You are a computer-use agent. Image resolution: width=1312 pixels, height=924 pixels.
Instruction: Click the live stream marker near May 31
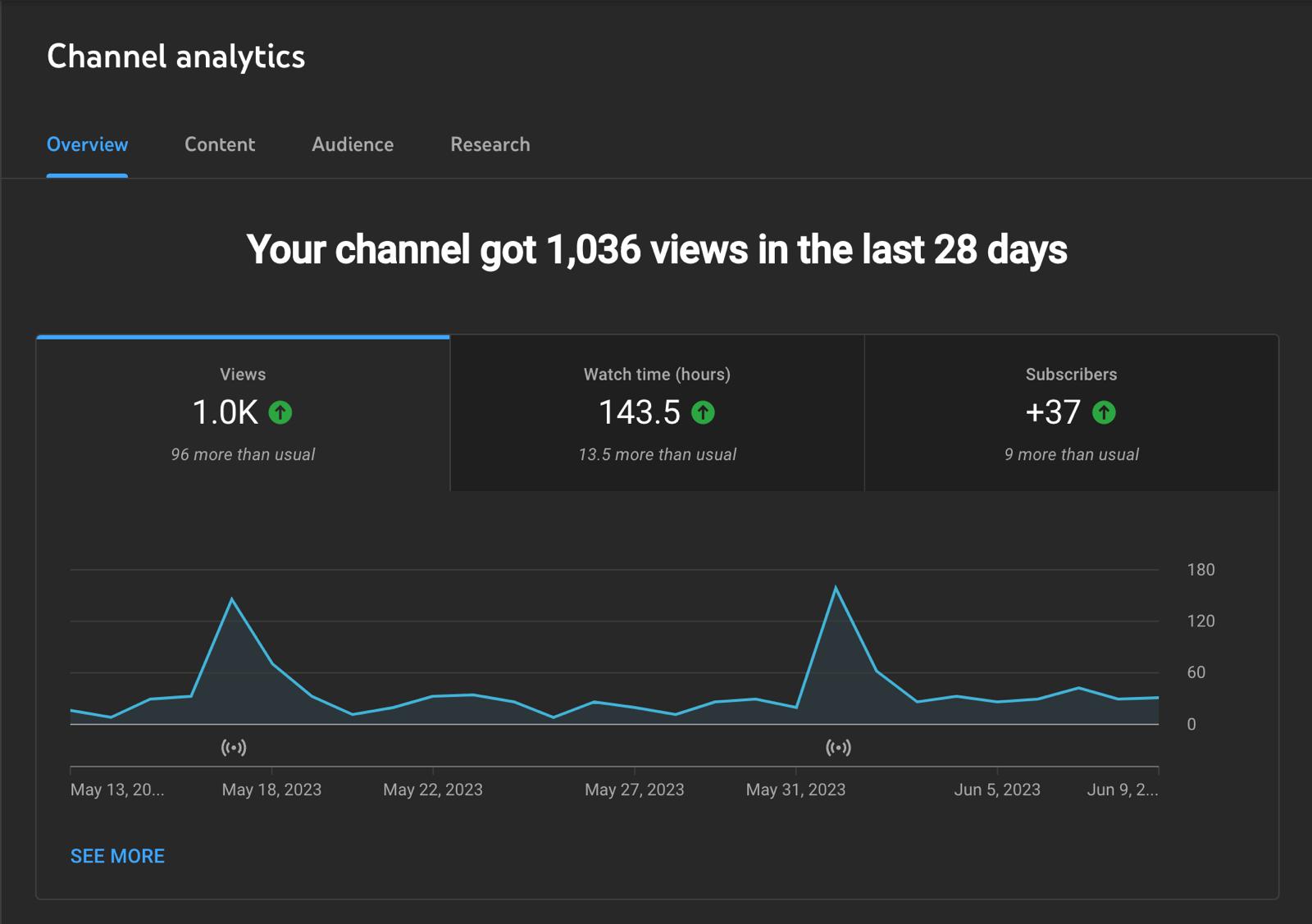coord(838,747)
